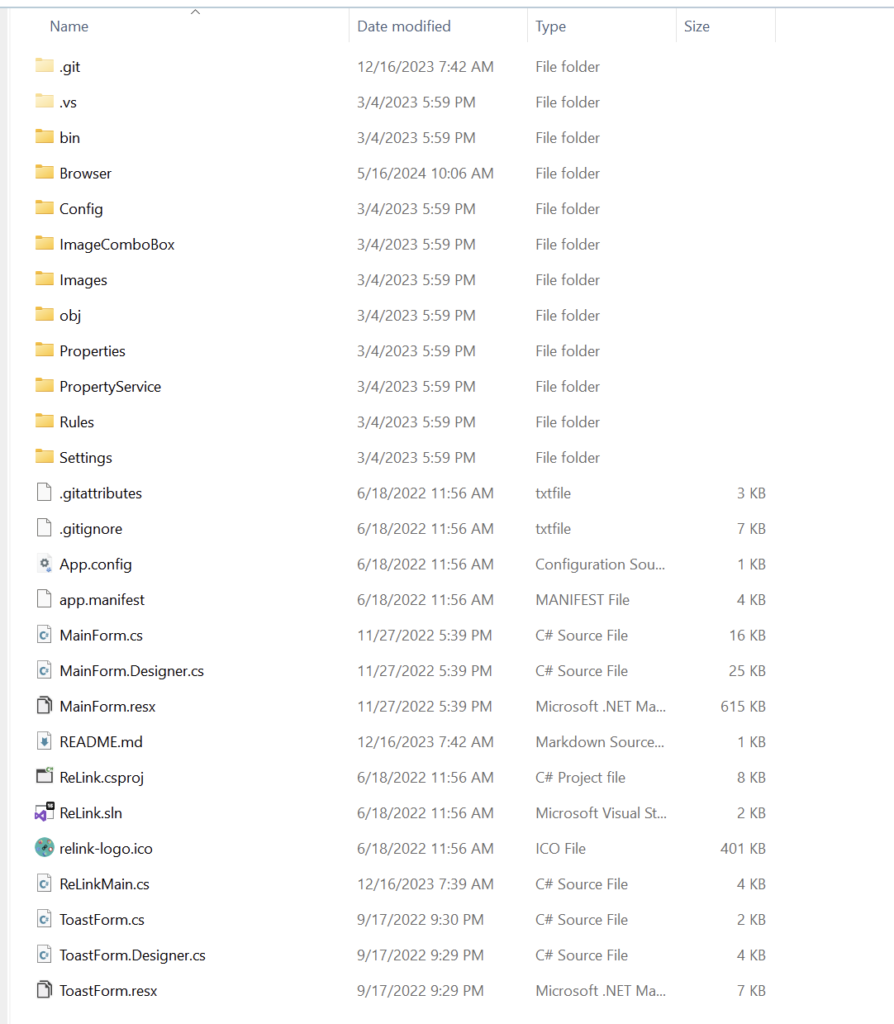Select the ReLink.csproj project icon
The height and width of the screenshot is (1024, 894).
[44, 776]
